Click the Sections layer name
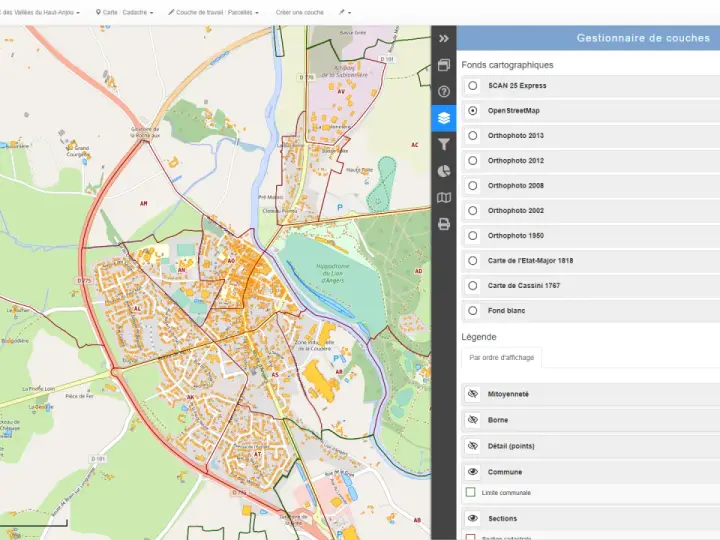The height and width of the screenshot is (540, 720). click(502, 518)
